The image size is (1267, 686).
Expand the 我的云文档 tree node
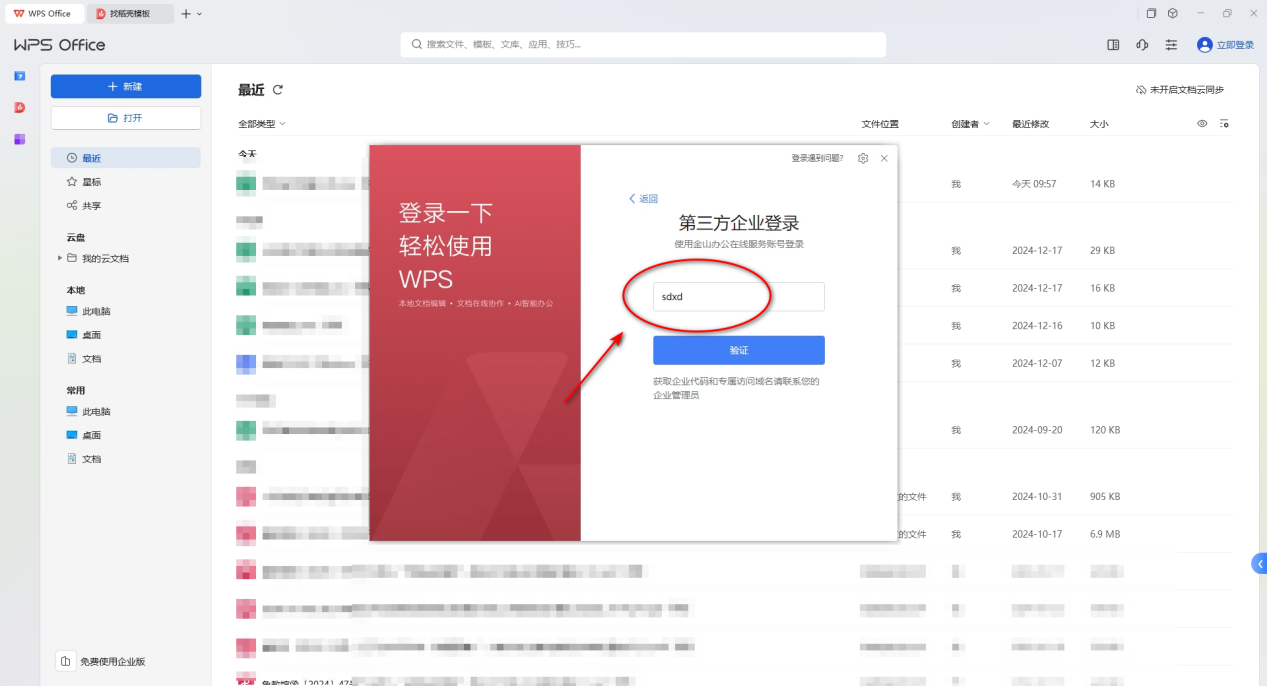point(59,259)
